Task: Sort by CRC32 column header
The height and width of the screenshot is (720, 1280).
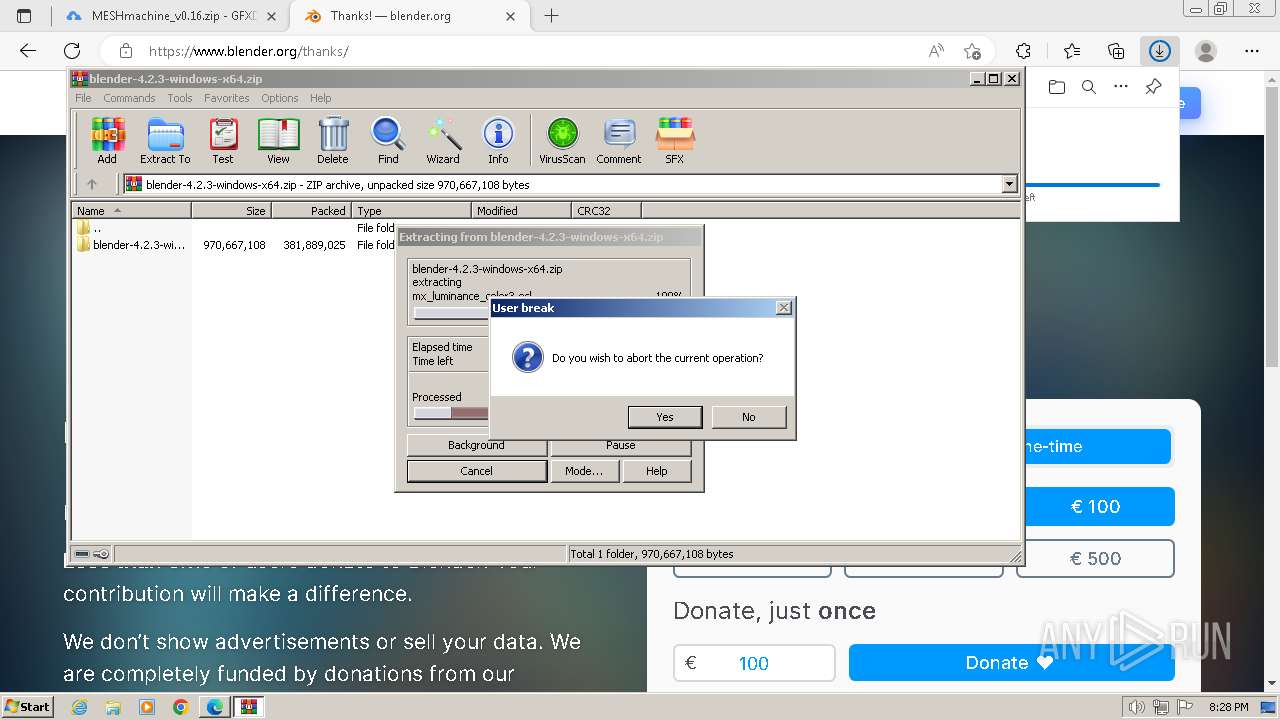Action: click(x=606, y=210)
